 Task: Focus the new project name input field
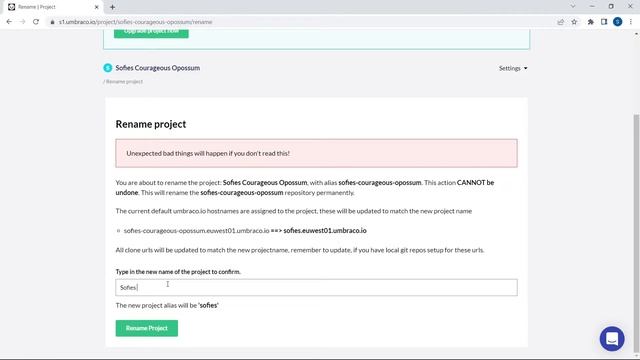(316, 287)
